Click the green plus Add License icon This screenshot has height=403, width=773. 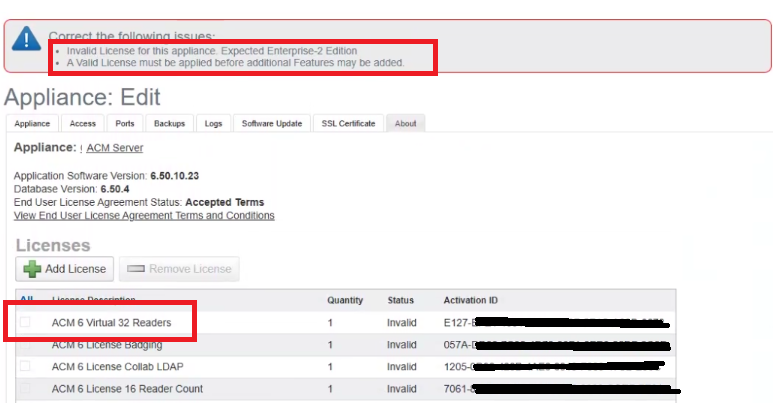(32, 269)
